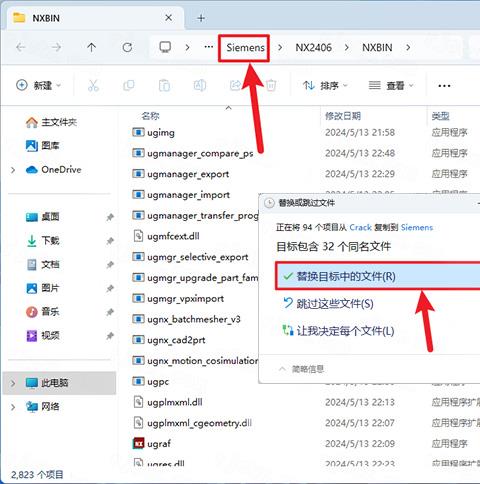Select 网络 (Network) in sidebar
The height and width of the screenshot is (484, 480).
coord(43,407)
